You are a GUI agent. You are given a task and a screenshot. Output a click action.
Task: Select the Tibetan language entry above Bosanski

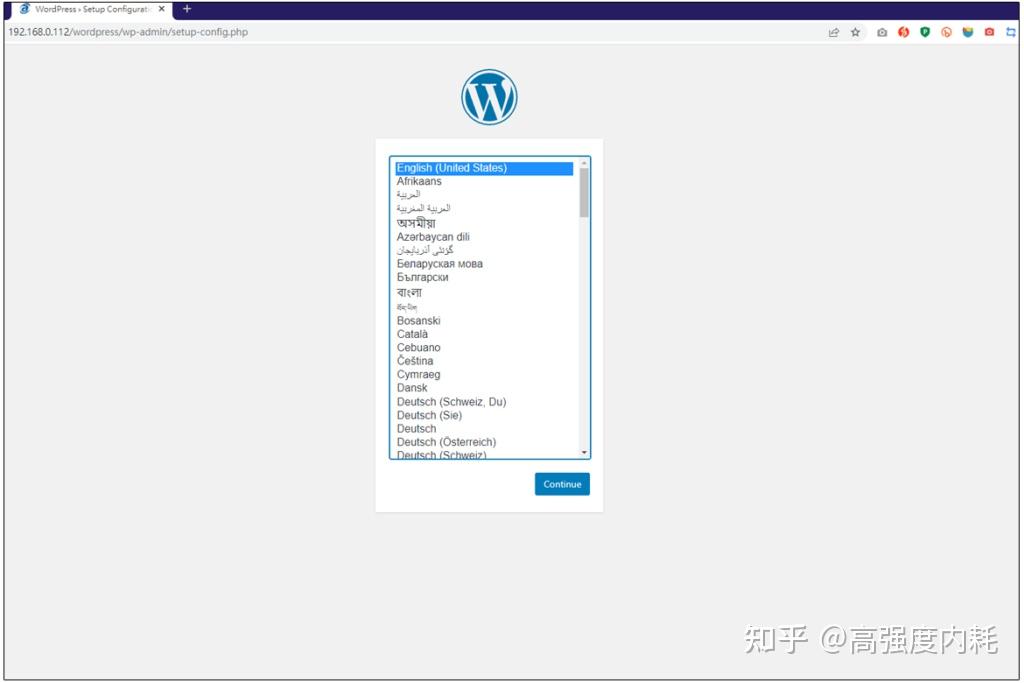484,307
